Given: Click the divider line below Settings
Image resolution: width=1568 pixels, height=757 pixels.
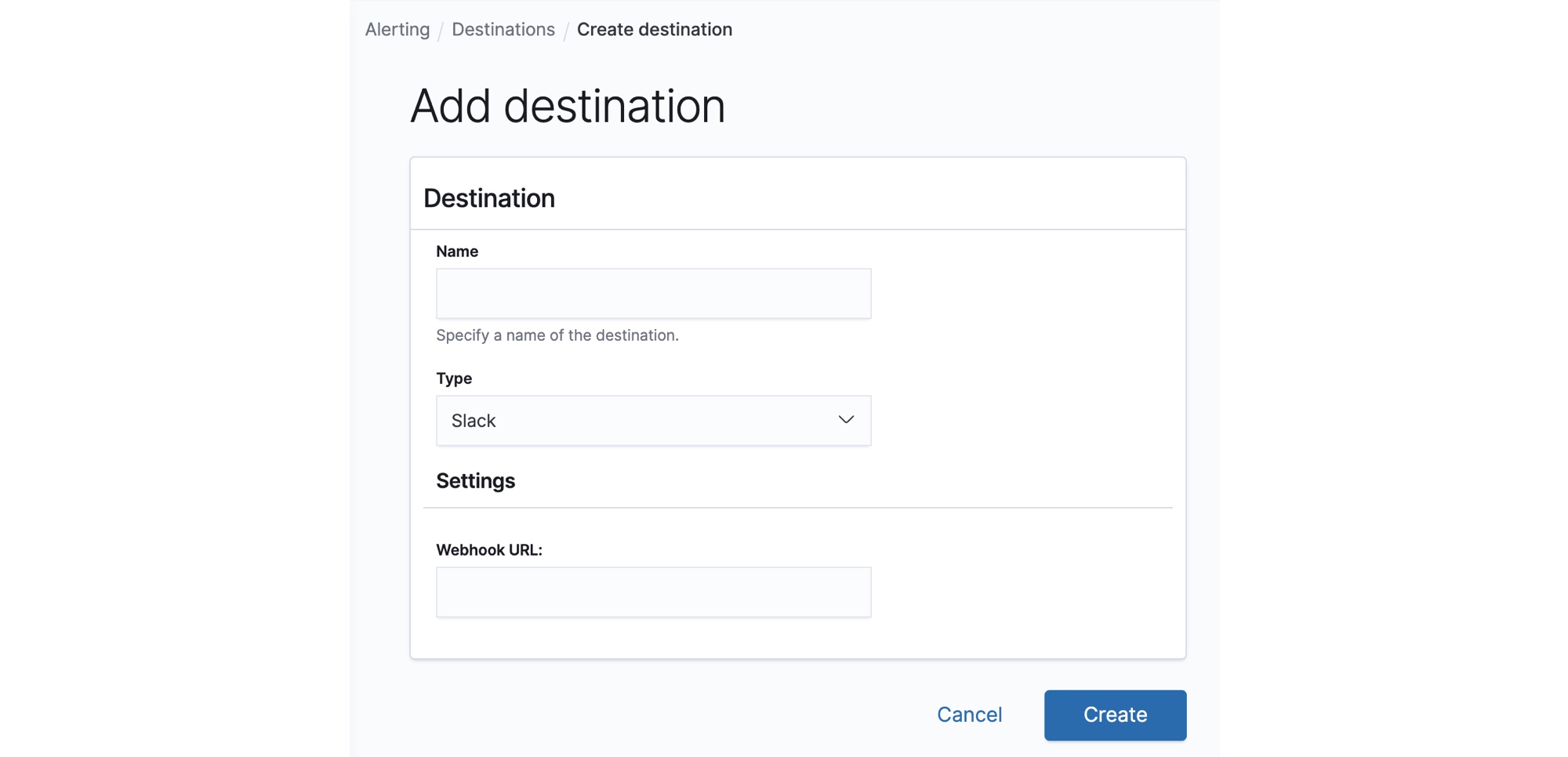Looking at the screenshot, I should [x=797, y=508].
